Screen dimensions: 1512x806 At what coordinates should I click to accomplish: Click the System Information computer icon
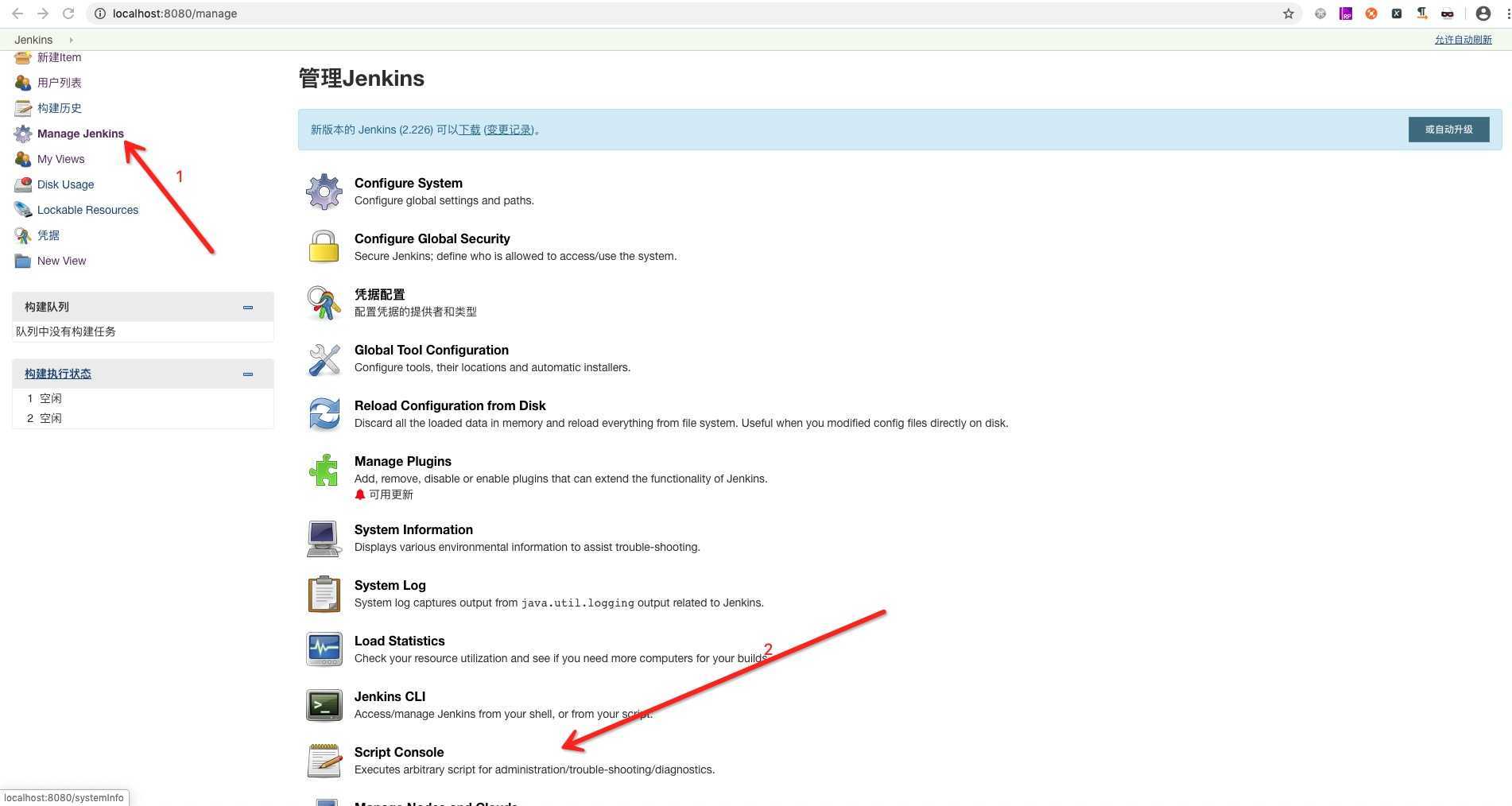tap(324, 538)
